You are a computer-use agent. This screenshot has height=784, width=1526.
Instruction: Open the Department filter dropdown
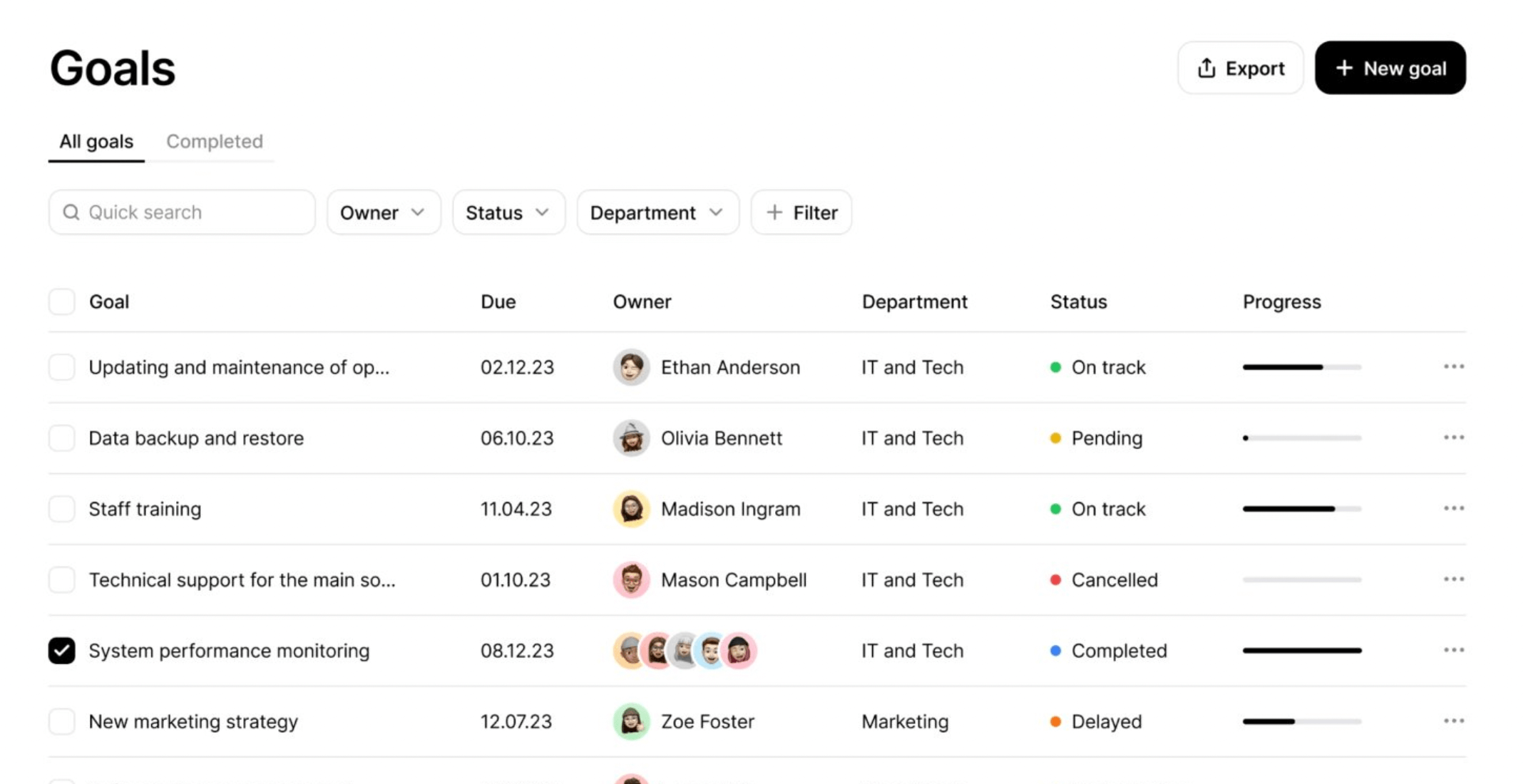[x=657, y=212]
